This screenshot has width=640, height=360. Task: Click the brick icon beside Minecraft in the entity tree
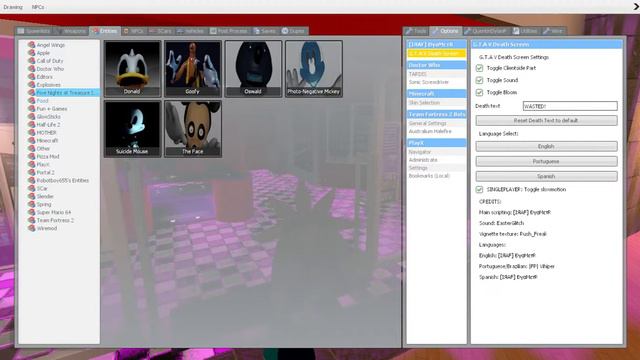[31, 140]
